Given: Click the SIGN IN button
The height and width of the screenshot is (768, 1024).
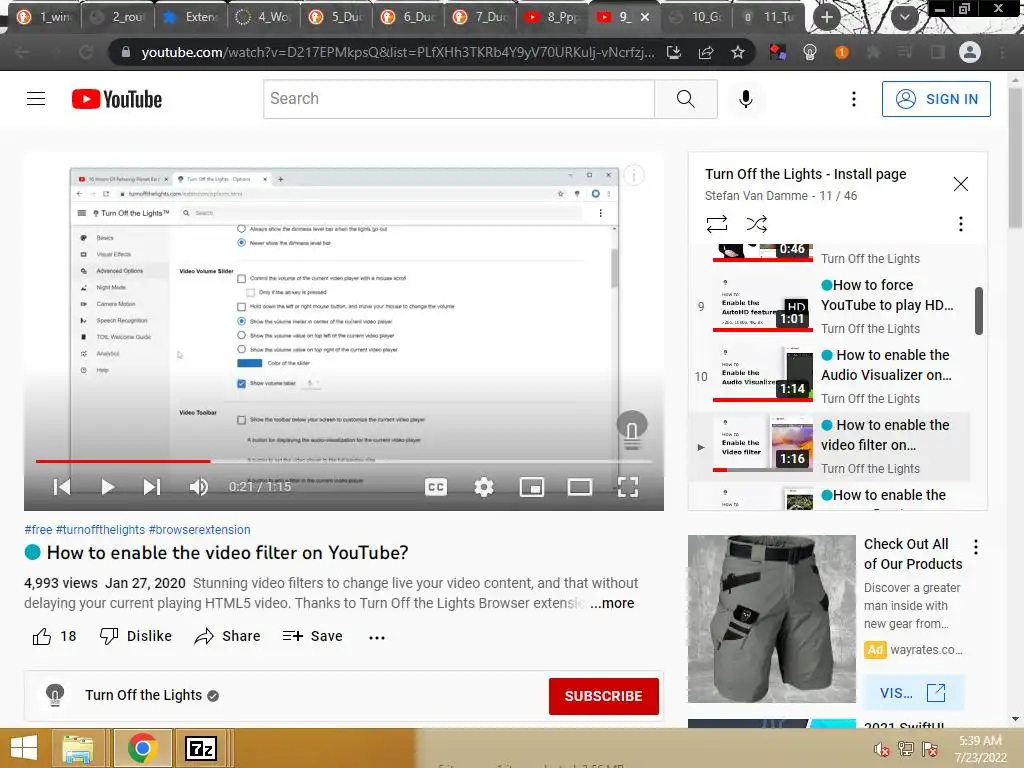Looking at the screenshot, I should point(936,99).
